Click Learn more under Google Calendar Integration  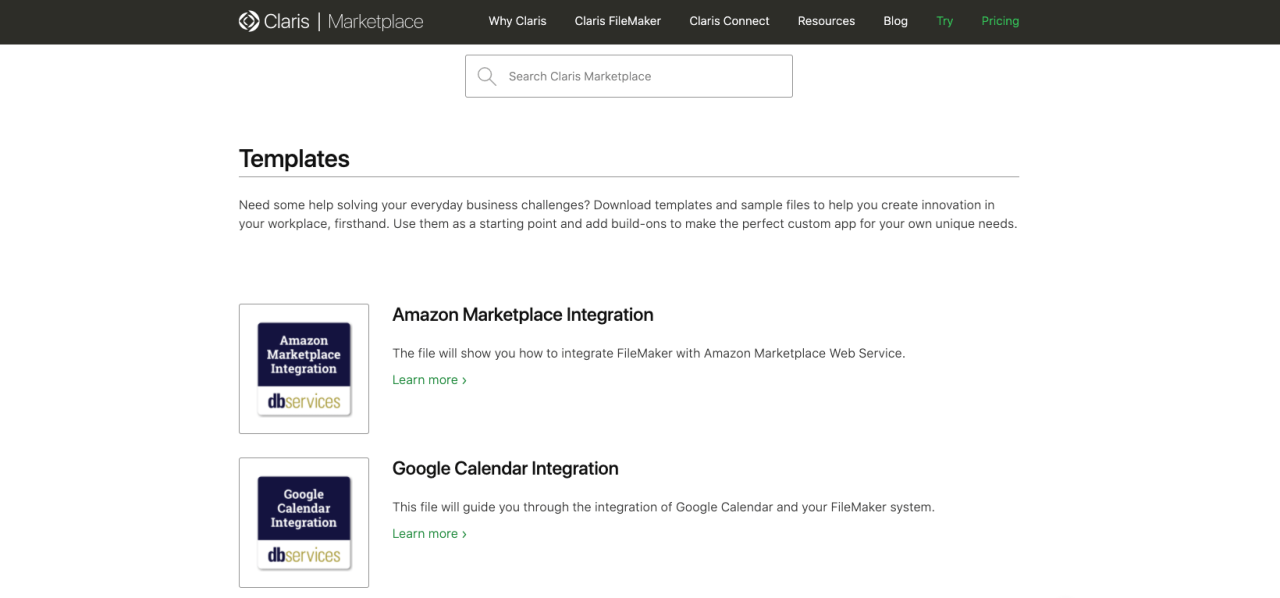pyautogui.click(x=429, y=534)
